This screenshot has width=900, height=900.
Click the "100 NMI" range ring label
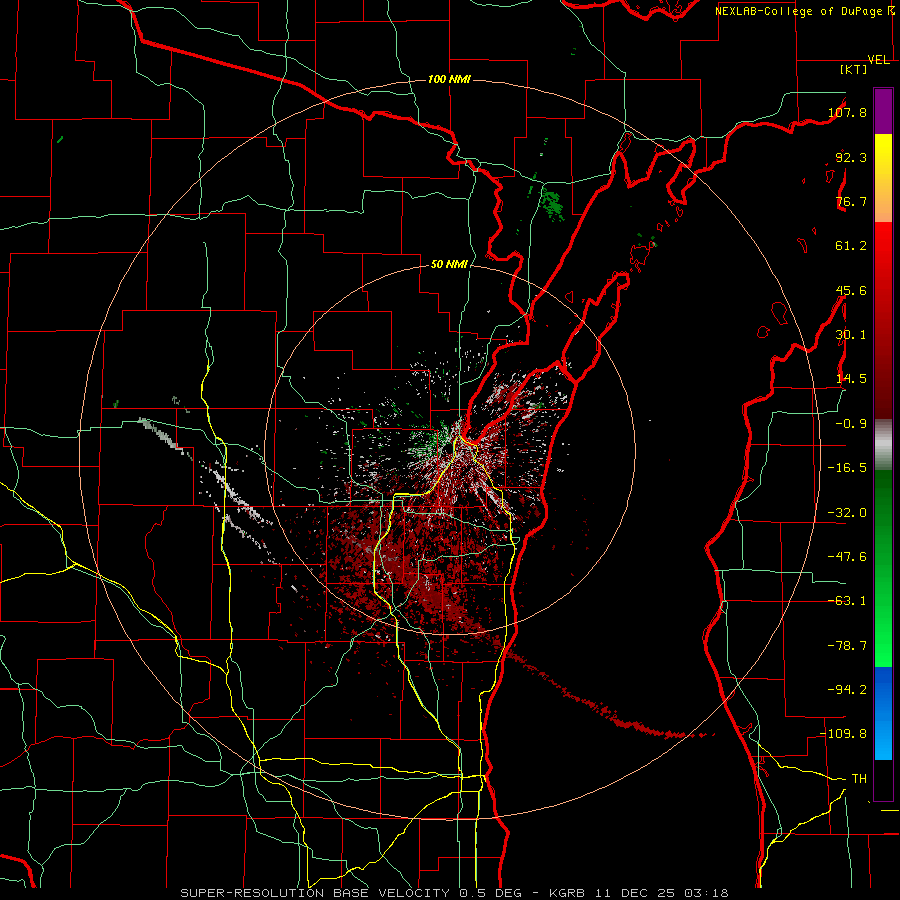tap(449, 79)
